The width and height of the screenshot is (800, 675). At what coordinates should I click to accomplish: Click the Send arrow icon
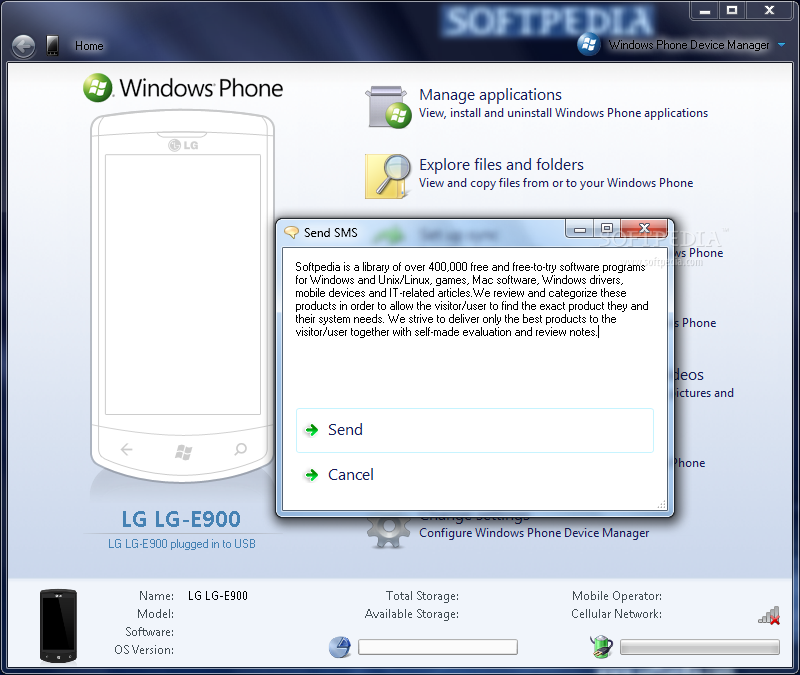tap(311, 430)
